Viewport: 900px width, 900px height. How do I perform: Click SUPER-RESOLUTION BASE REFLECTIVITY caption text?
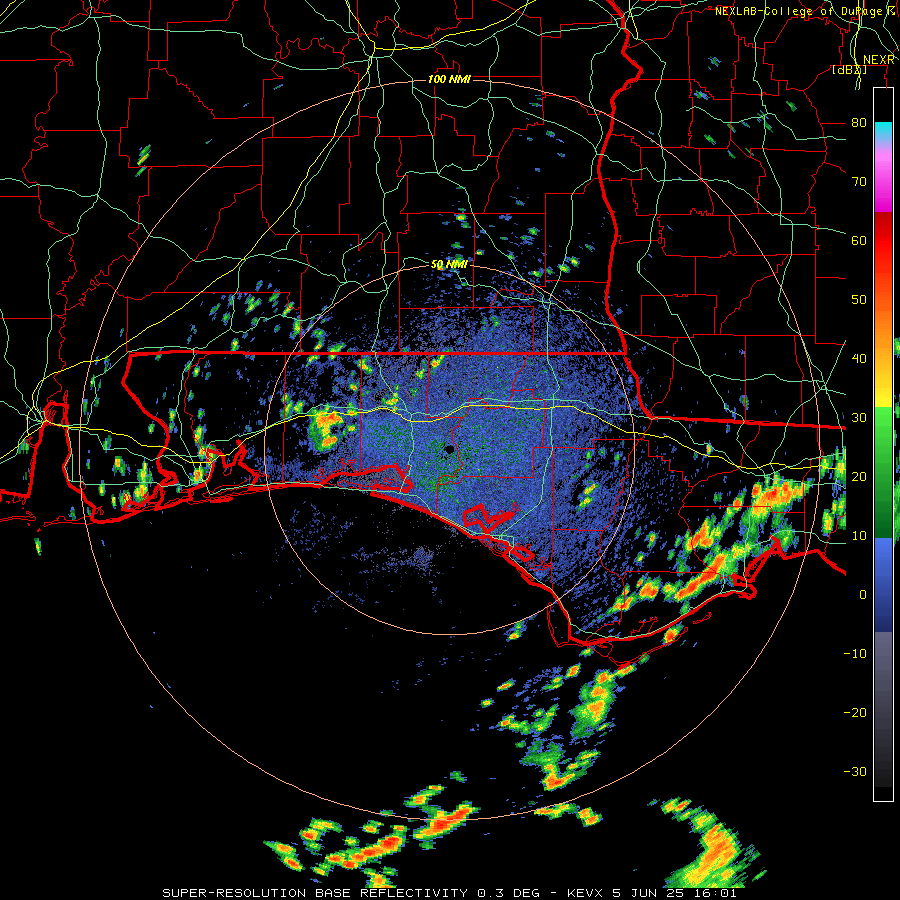[x=314, y=893]
